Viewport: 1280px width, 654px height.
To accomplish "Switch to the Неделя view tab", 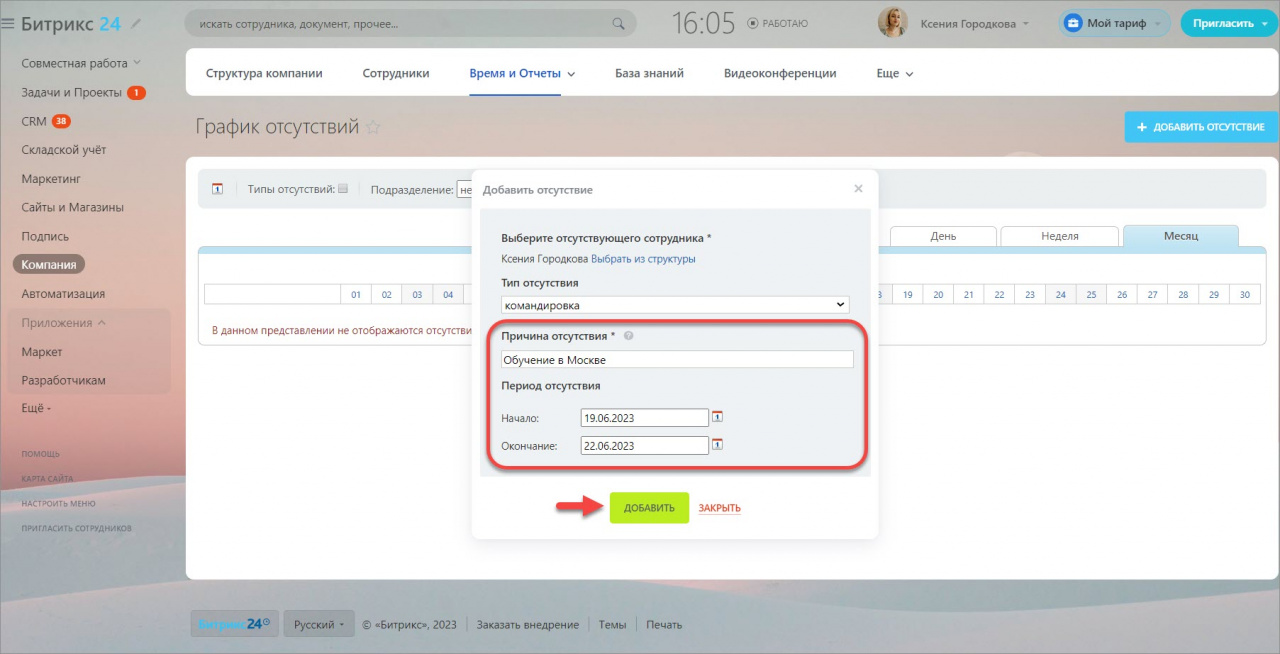I will click(1060, 236).
